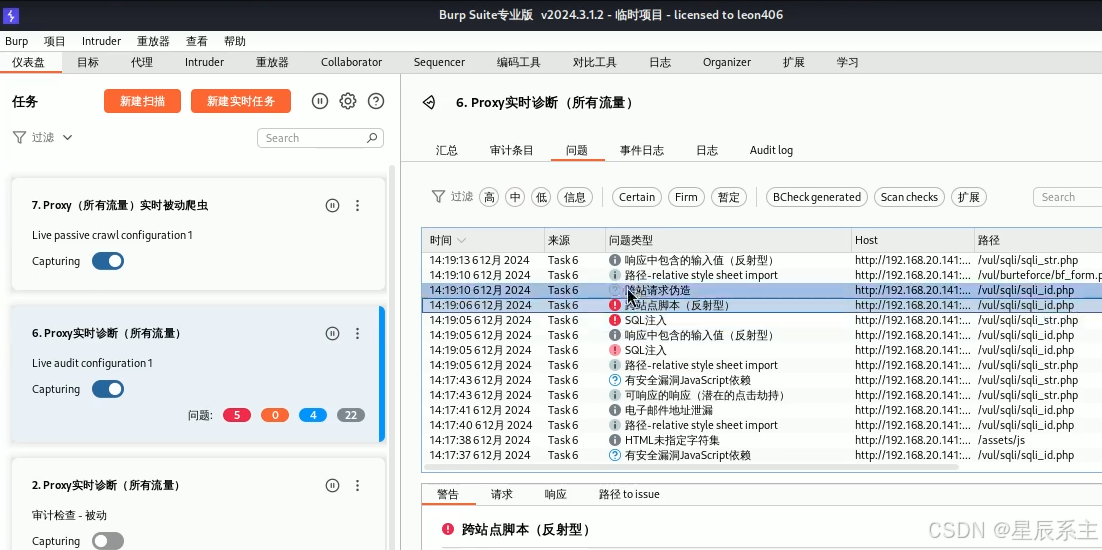Select the 跨站请求伪造 issue row
This screenshot has height=550, width=1102.
pyautogui.click(x=762, y=290)
